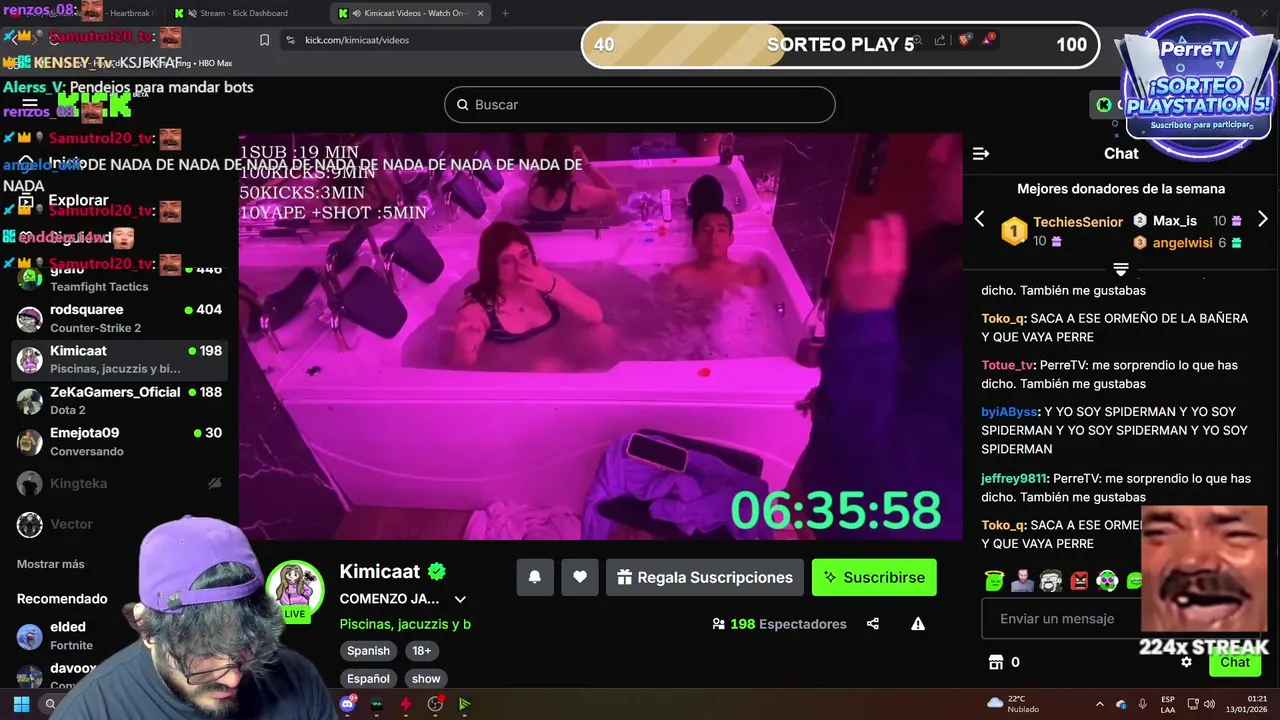Open Emejota09 channel in sidebar
The image size is (1280, 720).
pyautogui.click(x=120, y=441)
